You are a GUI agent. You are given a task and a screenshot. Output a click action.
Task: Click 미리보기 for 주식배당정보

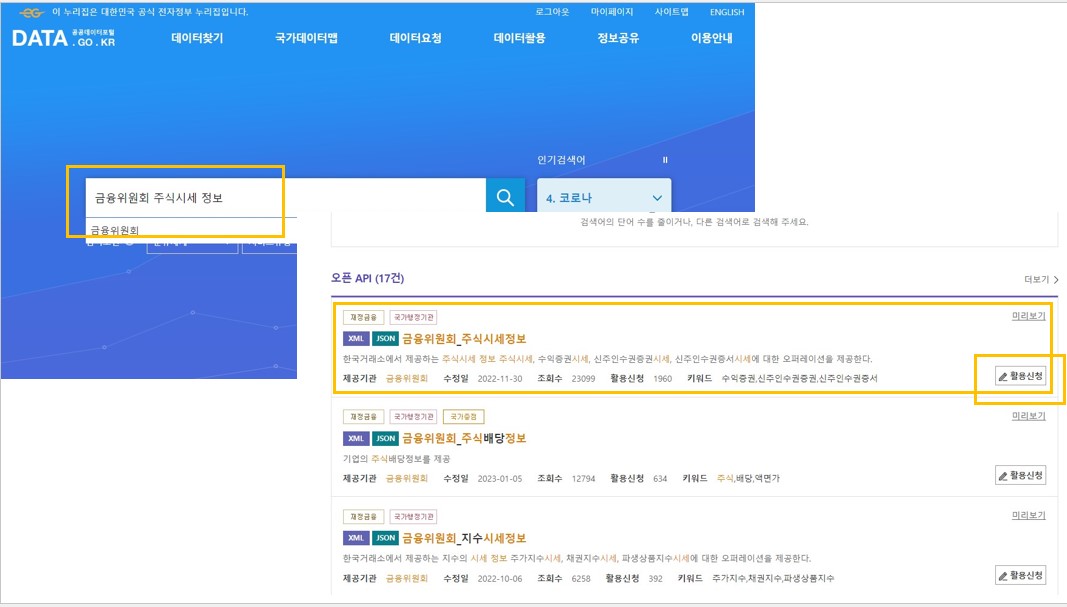pyautogui.click(x=1028, y=416)
